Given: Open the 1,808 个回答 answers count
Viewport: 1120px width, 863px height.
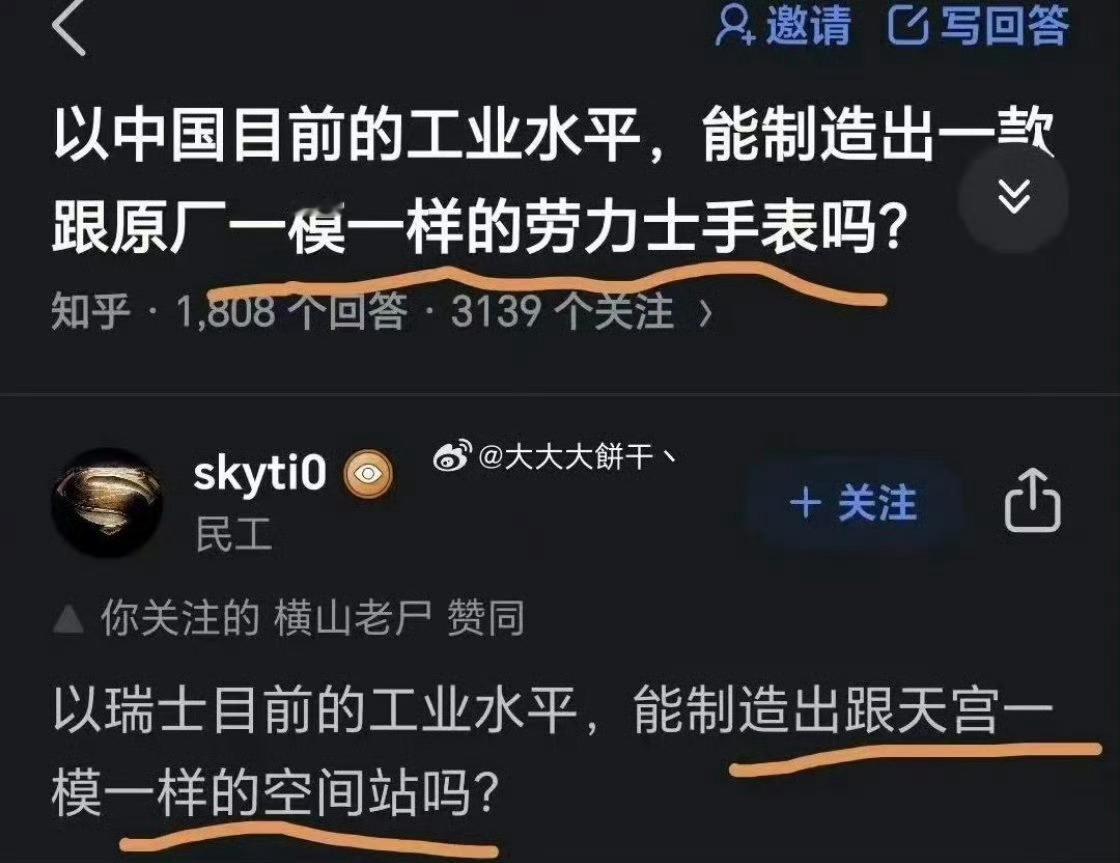Looking at the screenshot, I should (x=291, y=312).
